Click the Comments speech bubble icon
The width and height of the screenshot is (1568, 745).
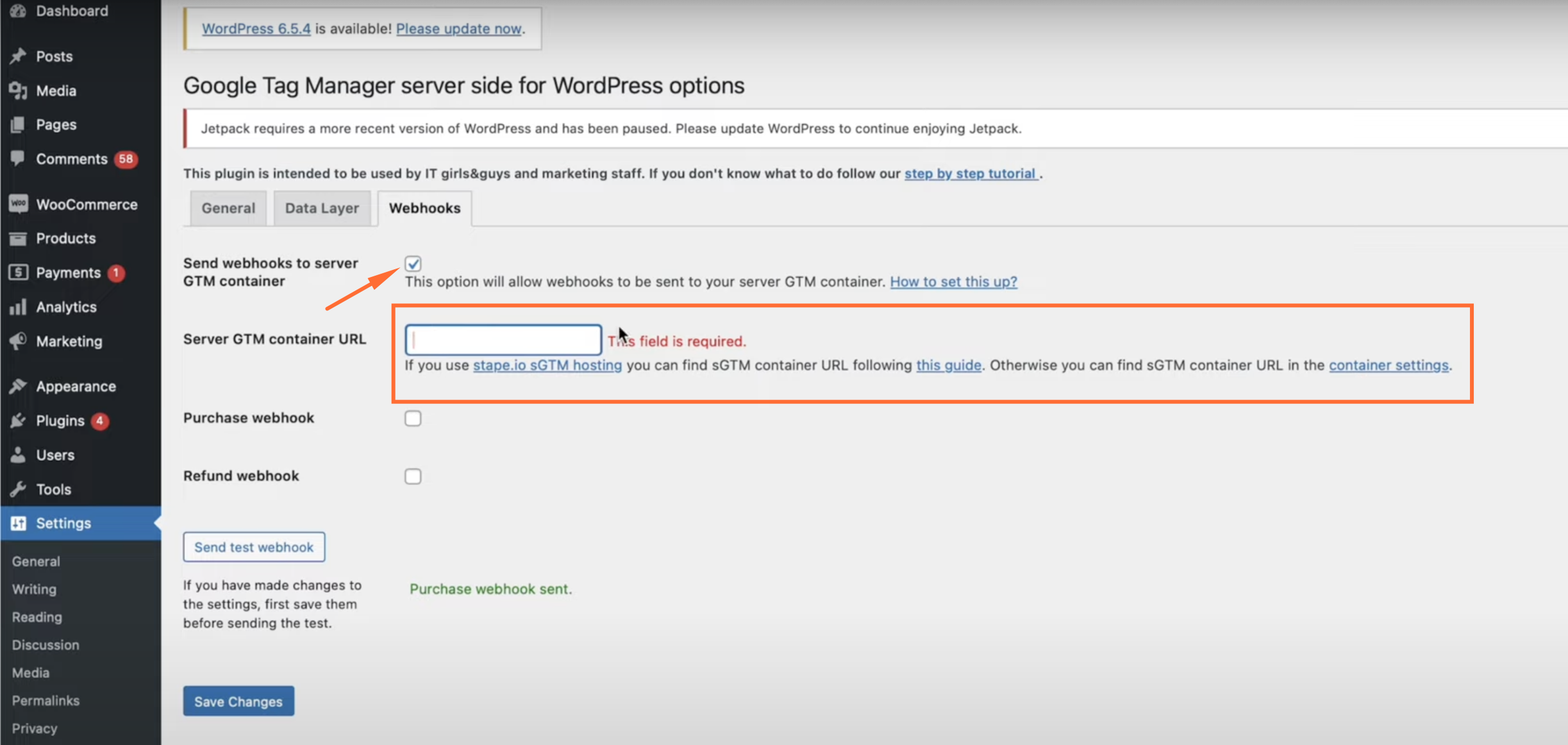click(x=18, y=159)
